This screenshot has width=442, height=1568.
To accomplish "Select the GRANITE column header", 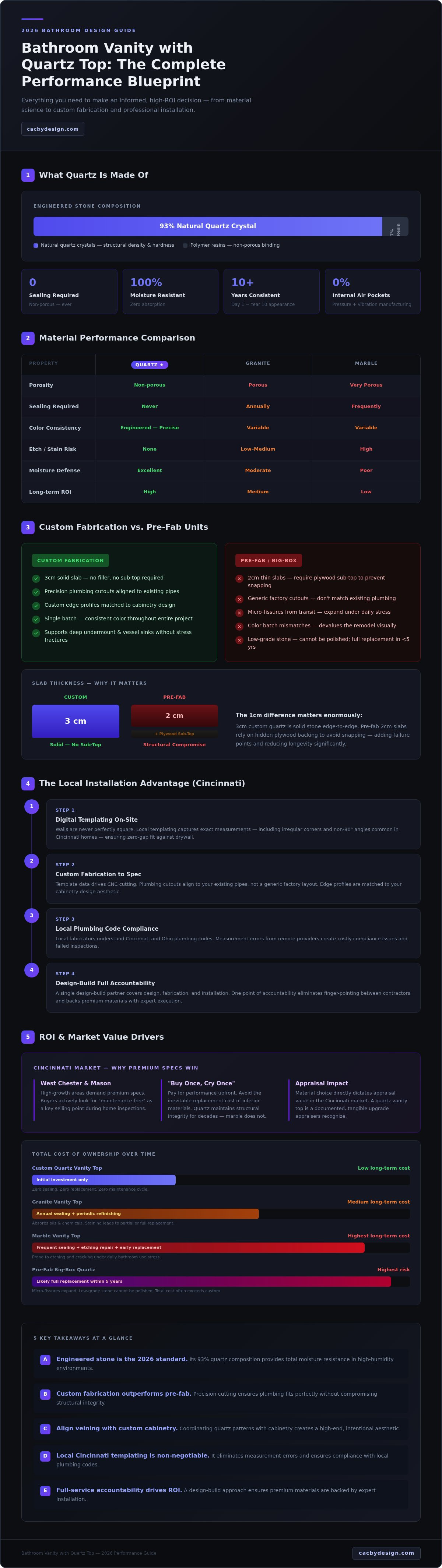I will point(258,363).
